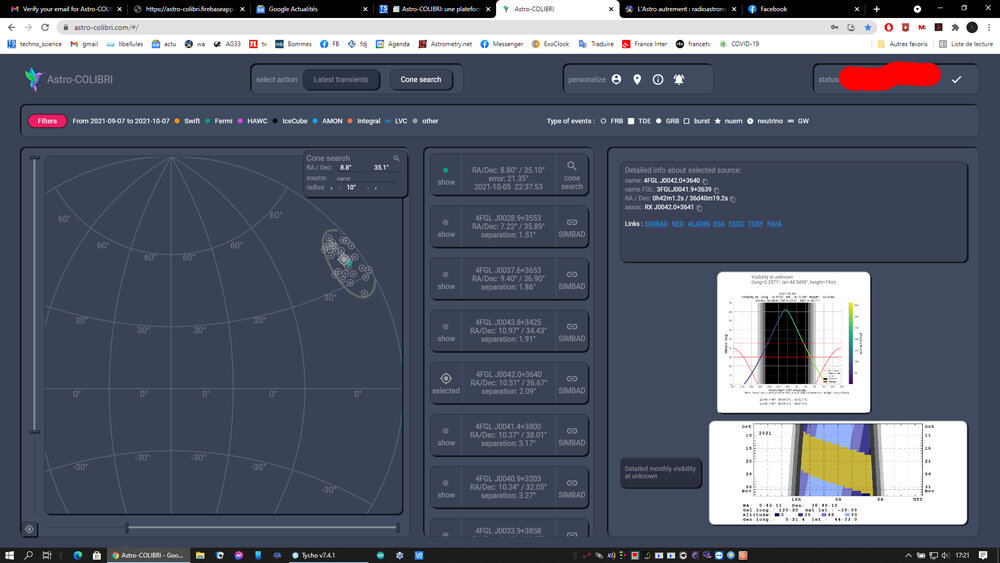This screenshot has width=1000, height=563.
Task: Open SIMBAD link for 4FGL J0043.8+3425
Action: pyautogui.click(x=571, y=332)
